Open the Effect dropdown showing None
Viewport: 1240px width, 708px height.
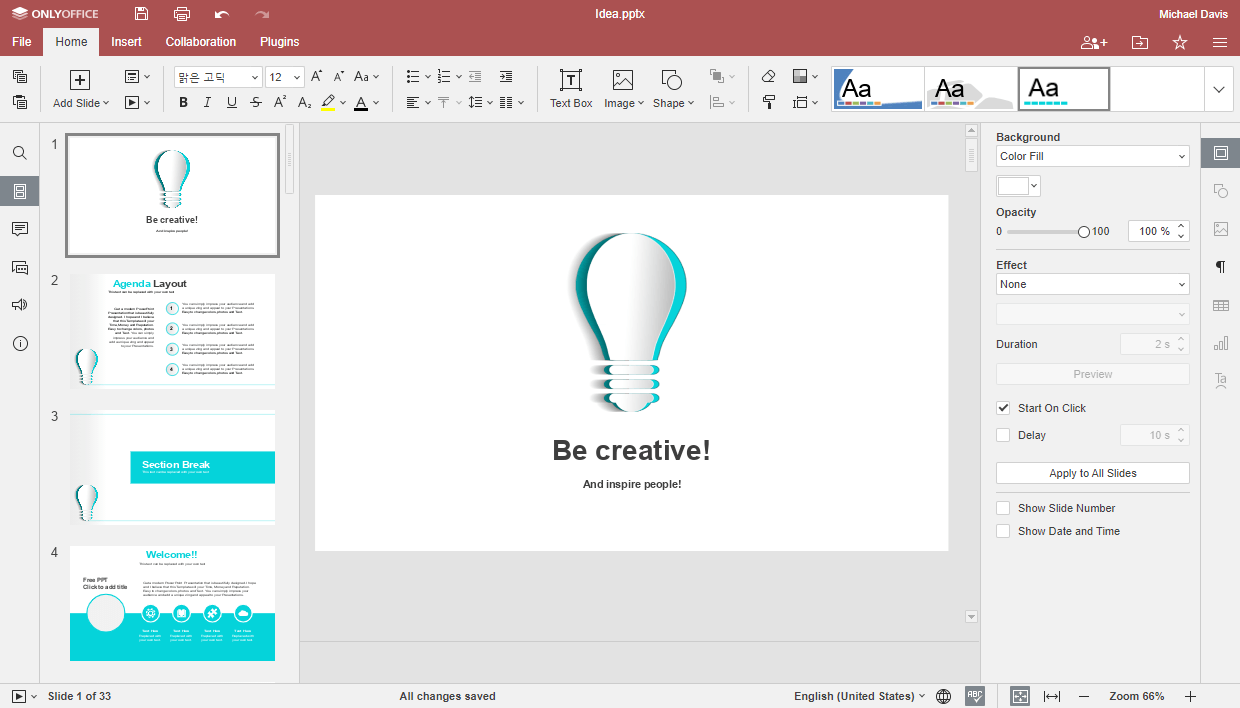1092,284
